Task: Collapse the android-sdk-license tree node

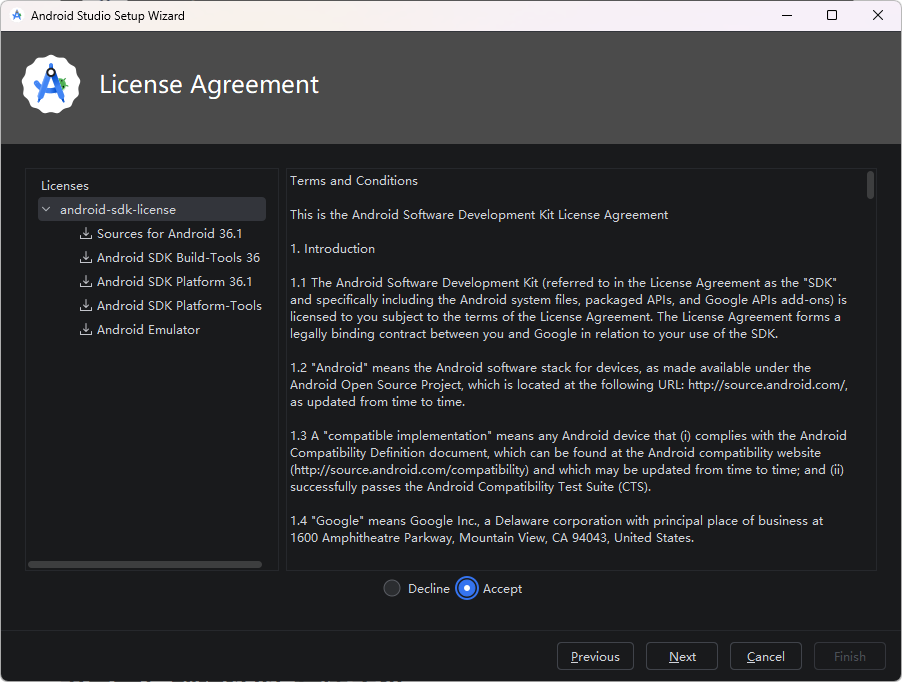Action: pyautogui.click(x=47, y=209)
